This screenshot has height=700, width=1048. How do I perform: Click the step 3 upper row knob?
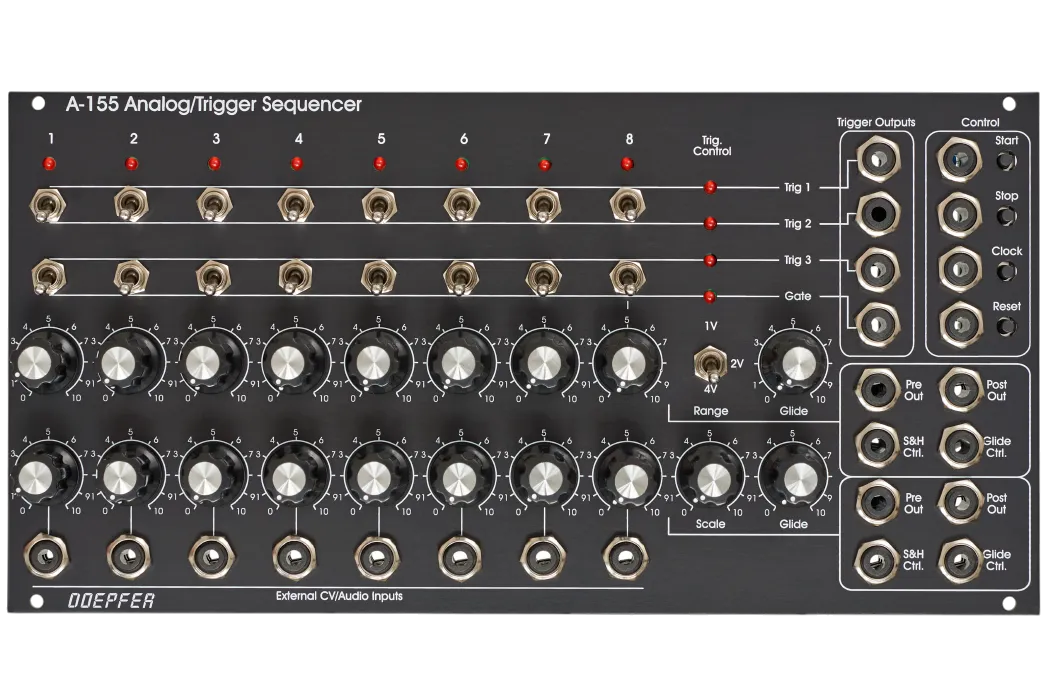point(211,364)
